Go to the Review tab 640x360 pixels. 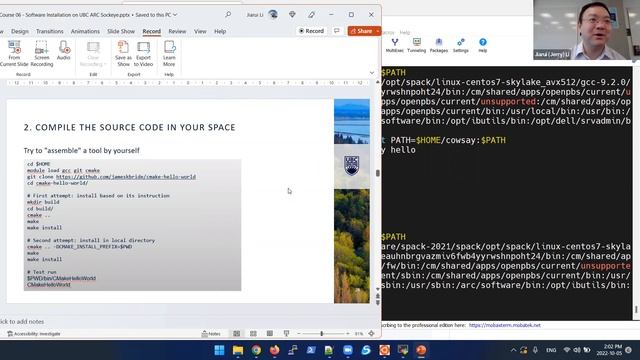coord(177,31)
